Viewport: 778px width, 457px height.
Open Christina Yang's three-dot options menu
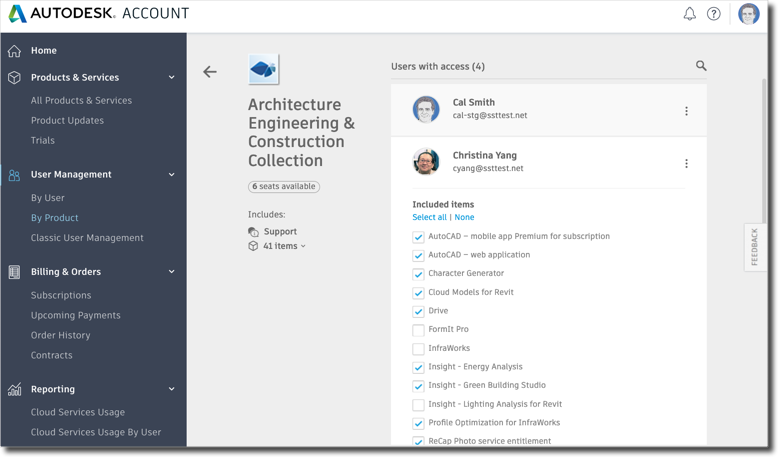686,163
